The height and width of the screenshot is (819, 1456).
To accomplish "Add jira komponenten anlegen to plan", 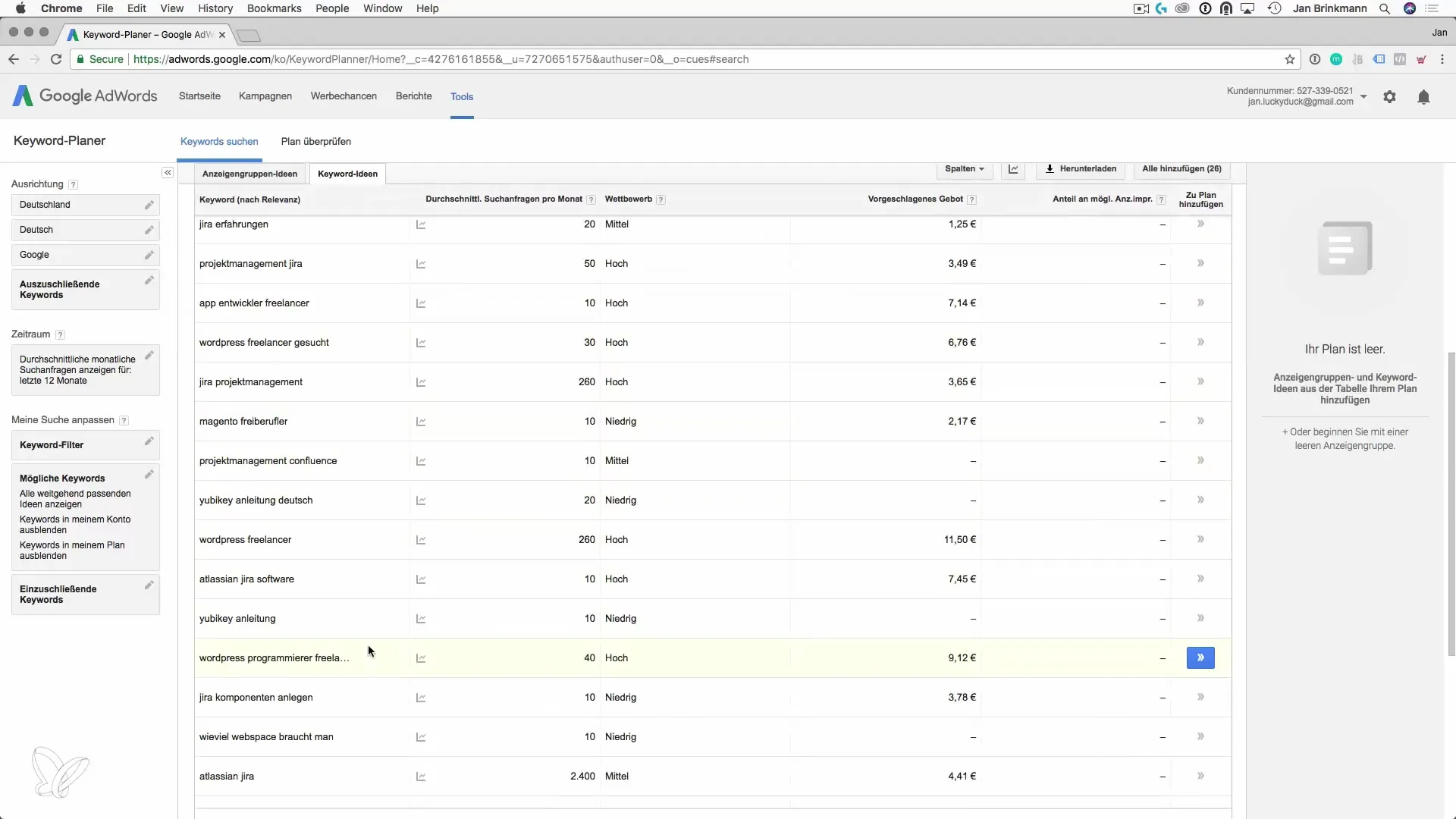I will pyautogui.click(x=1200, y=697).
